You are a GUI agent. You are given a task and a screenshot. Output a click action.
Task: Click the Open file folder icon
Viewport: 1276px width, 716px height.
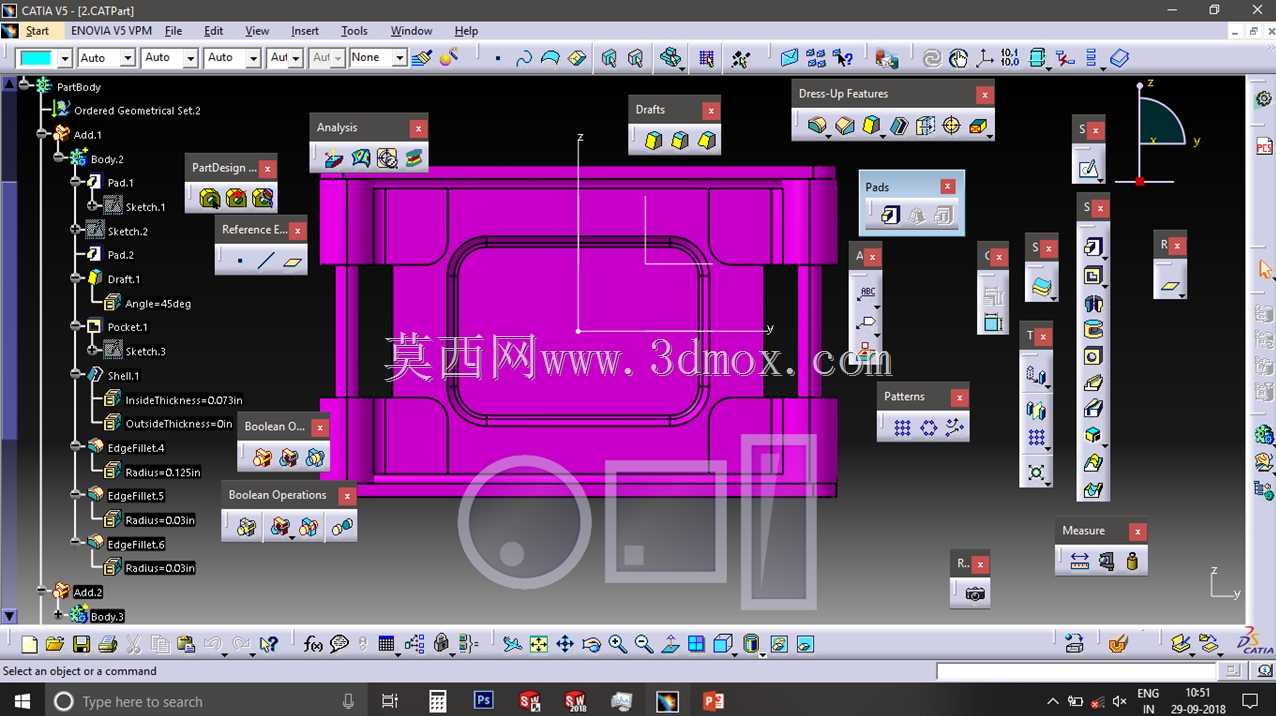[x=55, y=644]
